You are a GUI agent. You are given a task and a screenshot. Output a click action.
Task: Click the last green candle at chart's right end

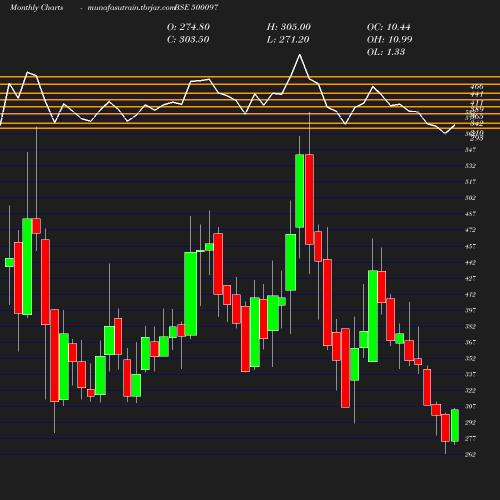point(455,426)
